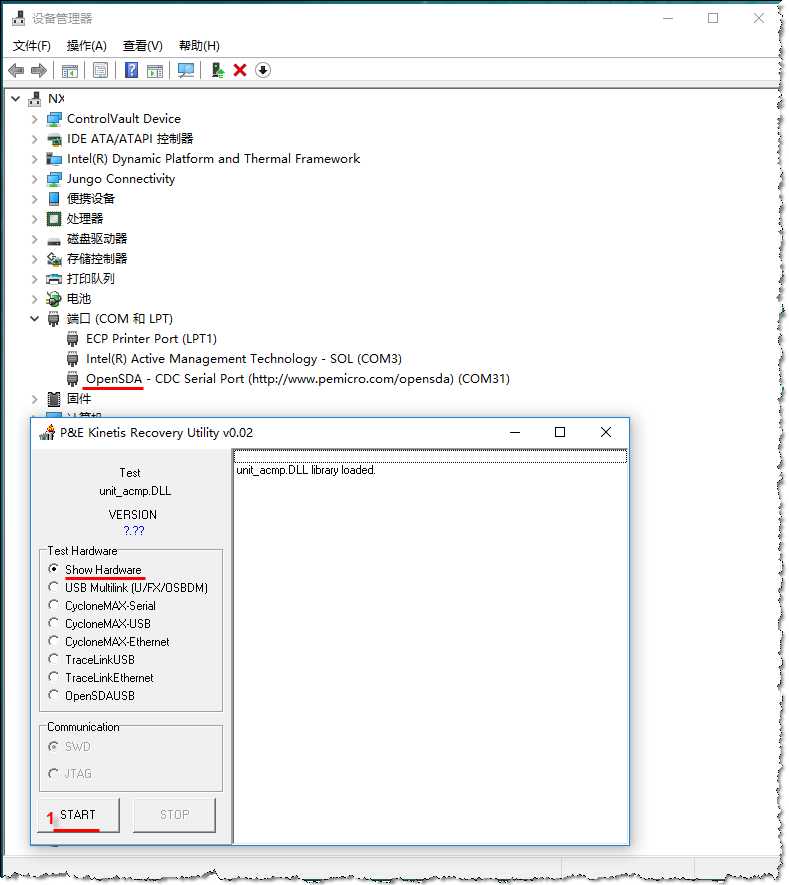789x885 pixels.
Task: Open the 查看(V) menu
Action: point(143,46)
